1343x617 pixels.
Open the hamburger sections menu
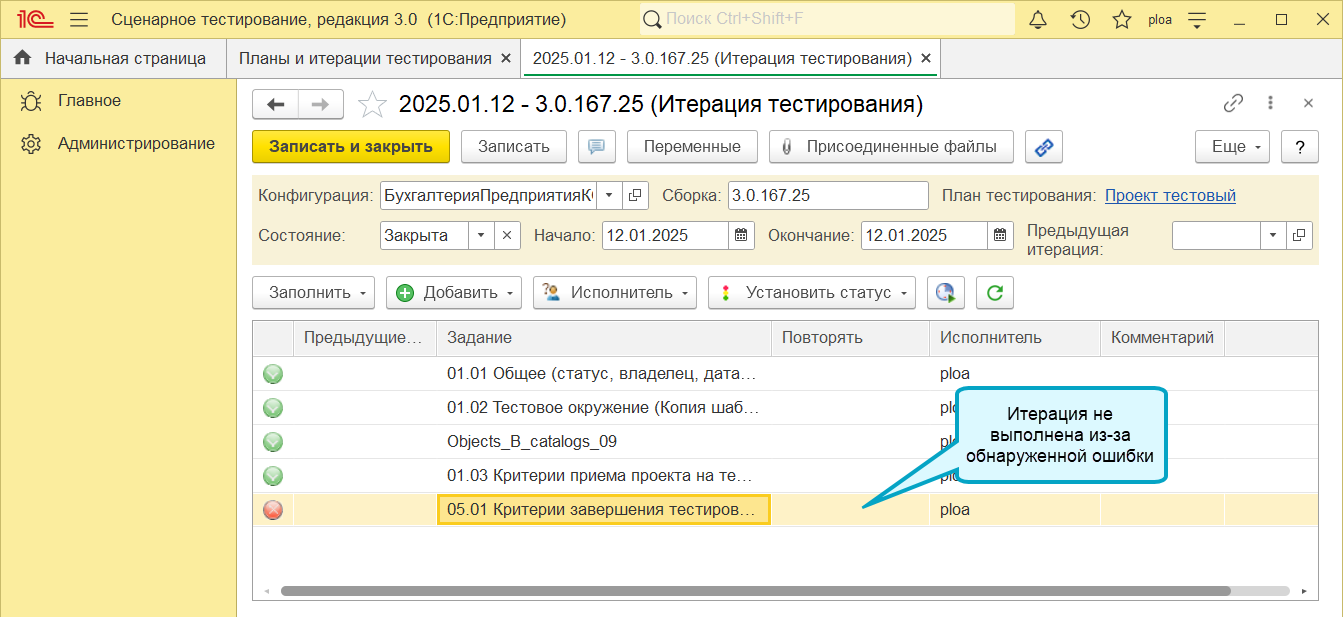[x=80, y=19]
